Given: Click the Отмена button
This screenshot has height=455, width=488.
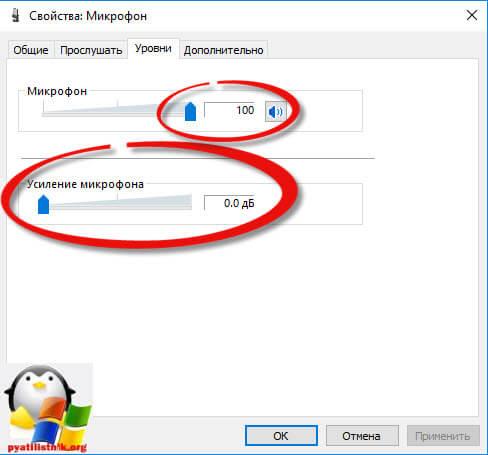Looking at the screenshot, I should click(x=362, y=436).
